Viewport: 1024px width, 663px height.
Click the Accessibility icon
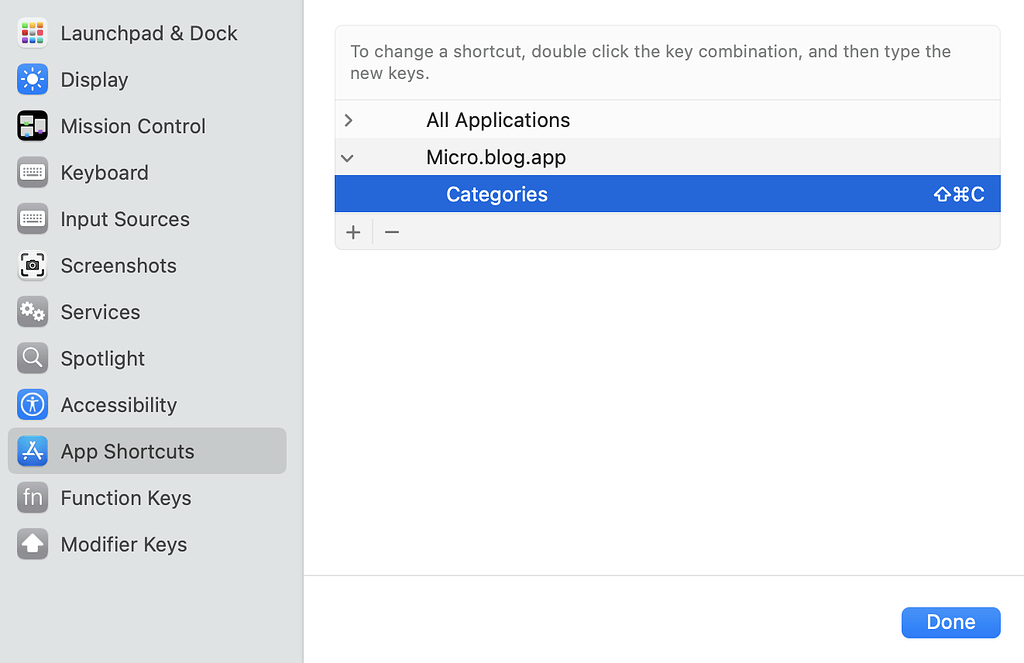point(32,405)
